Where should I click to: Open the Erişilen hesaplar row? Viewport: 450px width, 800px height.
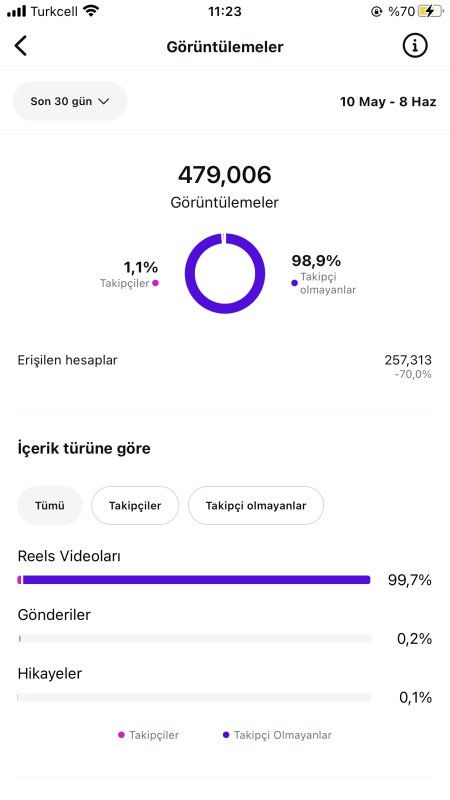(x=224, y=366)
